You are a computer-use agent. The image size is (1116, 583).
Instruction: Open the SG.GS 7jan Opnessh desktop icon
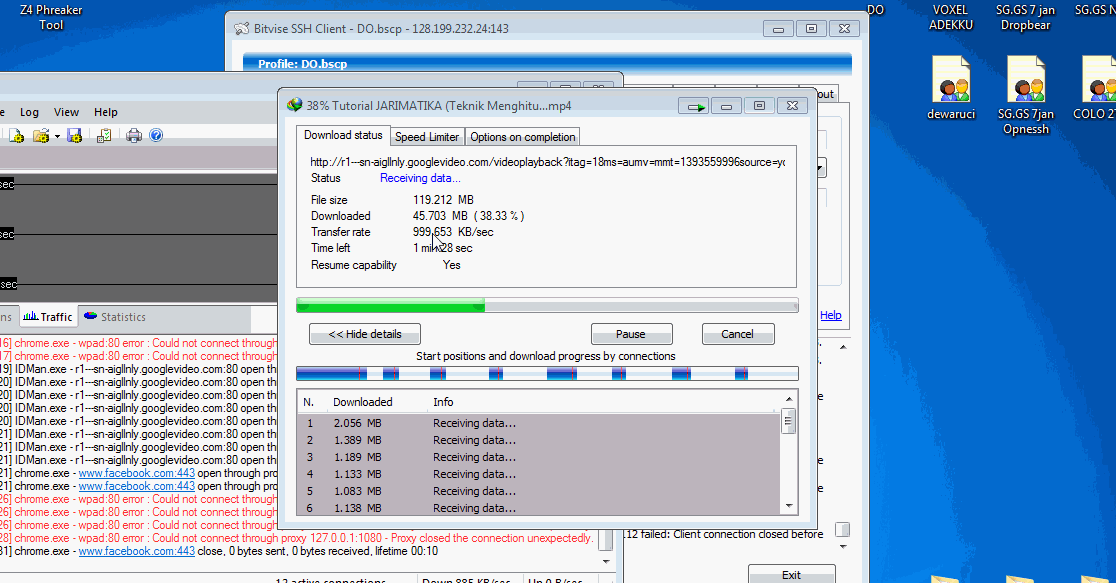pos(1026,95)
